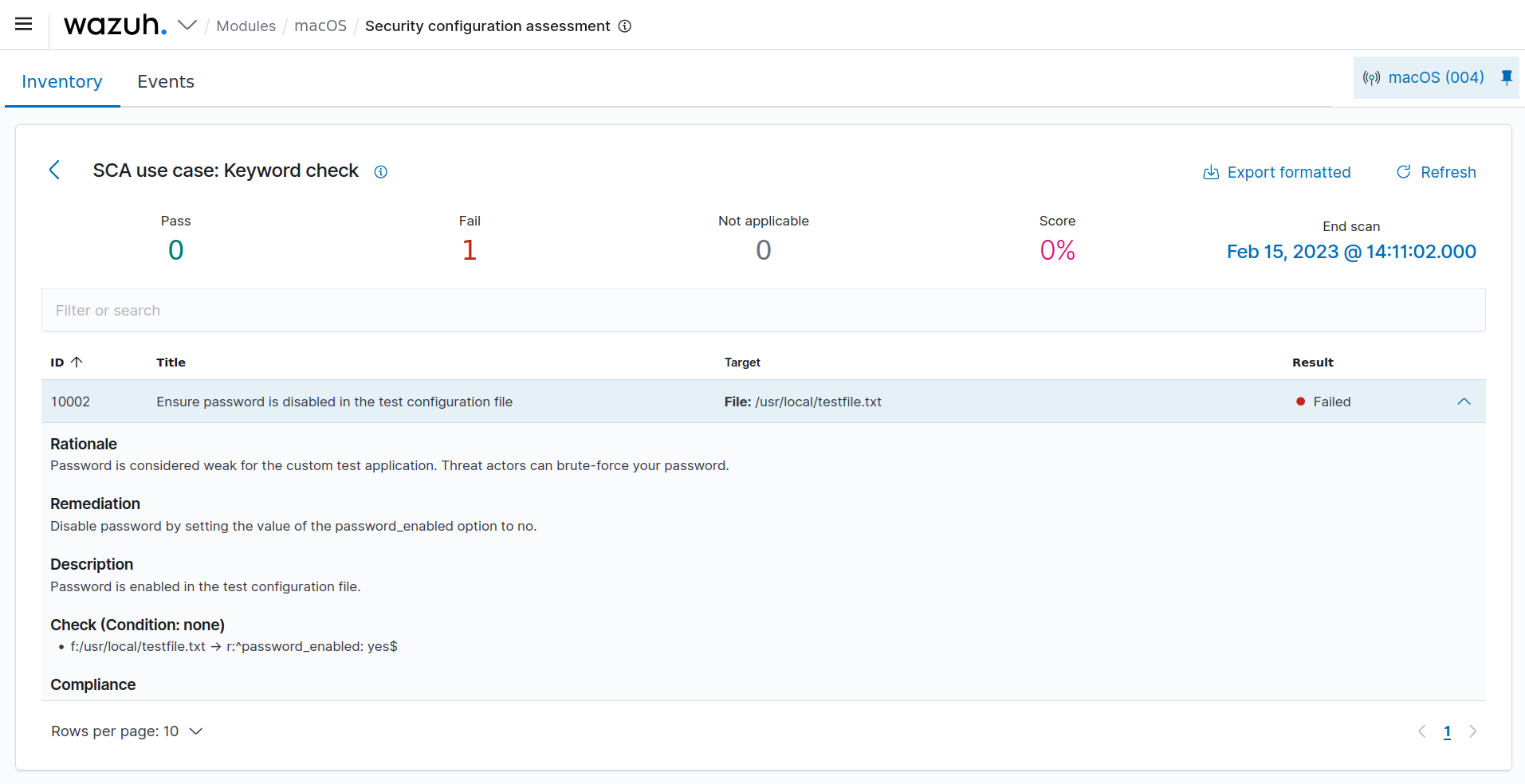Show policy info next to Keyword check
The width and height of the screenshot is (1525, 784).
pyautogui.click(x=381, y=172)
